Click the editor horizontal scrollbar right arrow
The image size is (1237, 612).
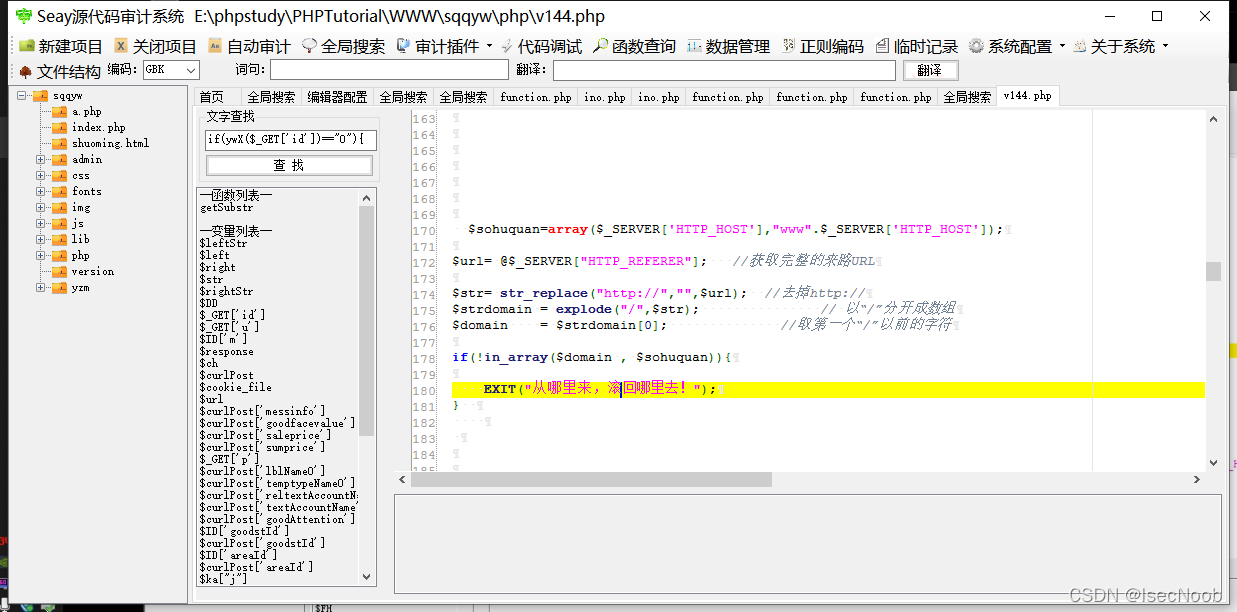1198,480
